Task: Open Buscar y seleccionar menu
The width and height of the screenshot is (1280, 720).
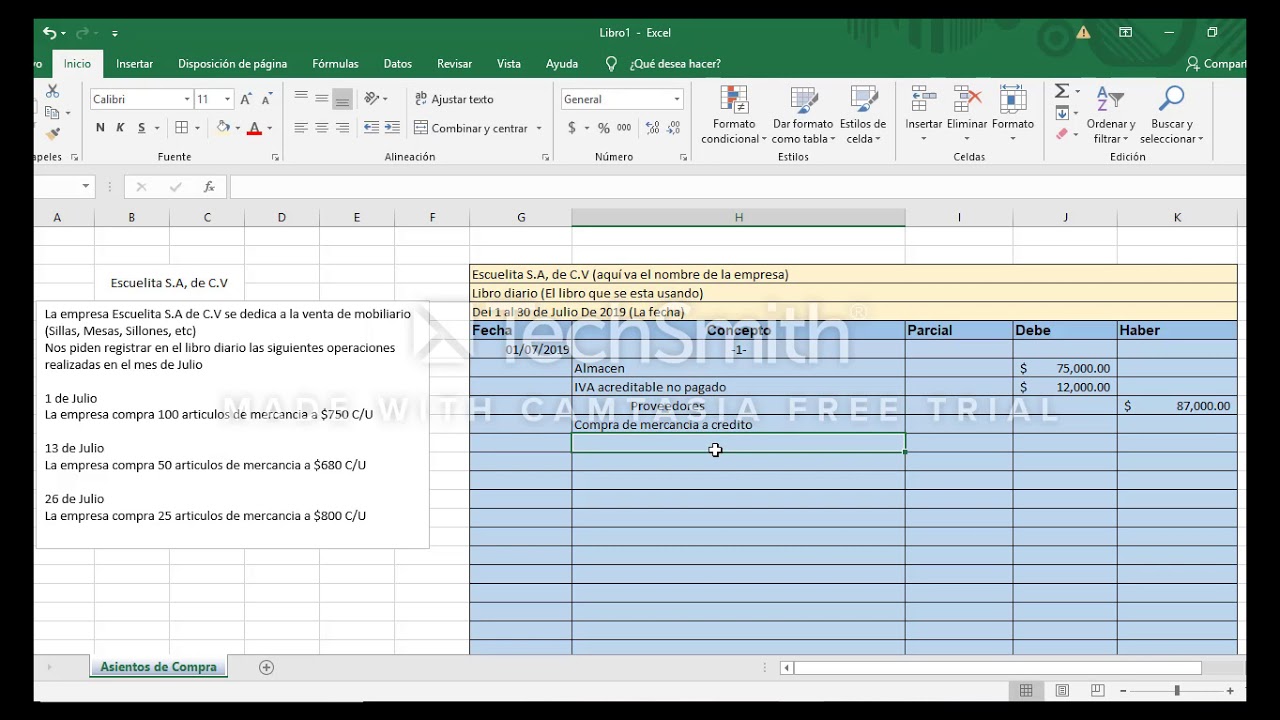Action: (1171, 115)
